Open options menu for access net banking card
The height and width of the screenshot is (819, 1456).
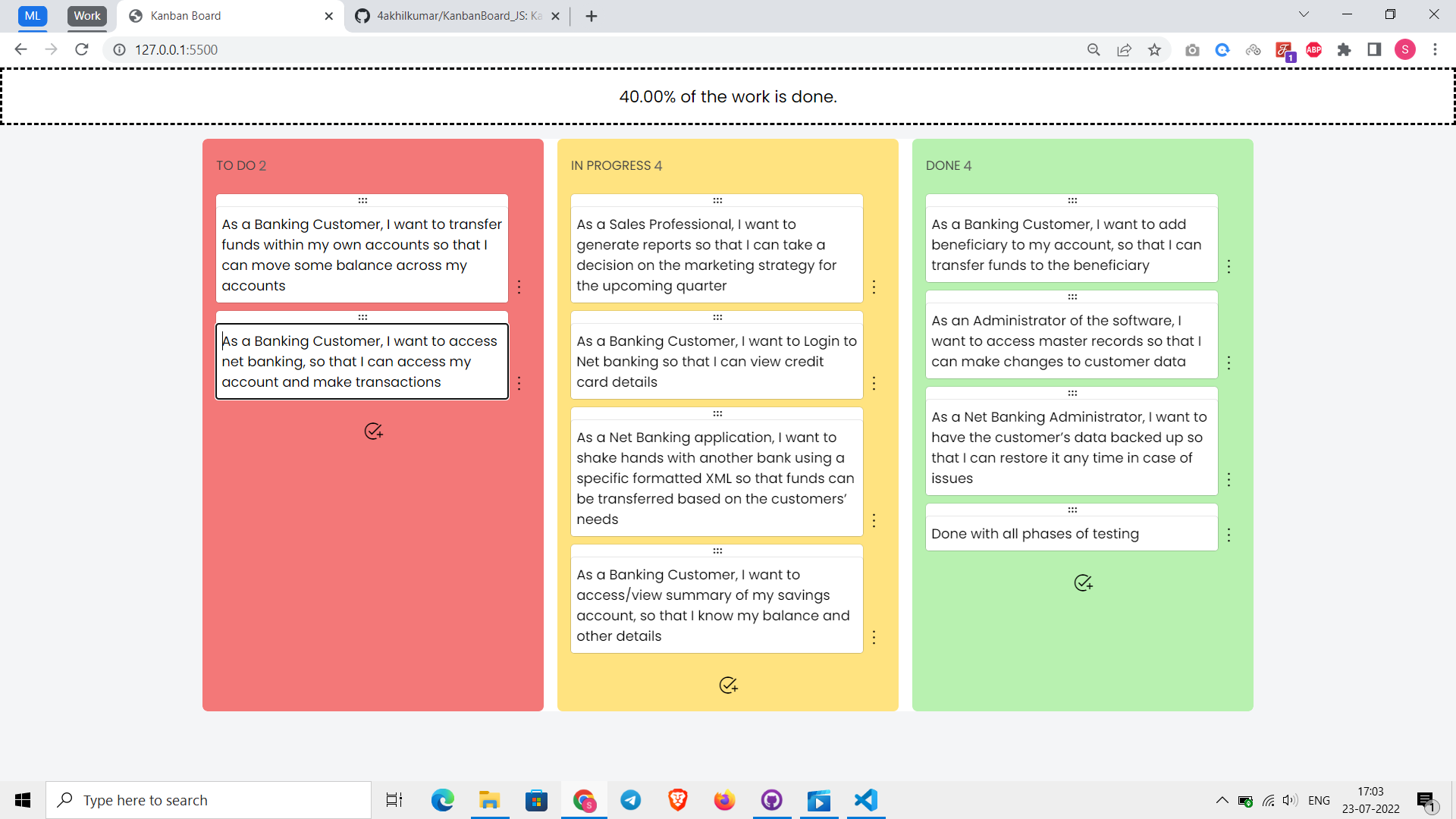(x=519, y=383)
